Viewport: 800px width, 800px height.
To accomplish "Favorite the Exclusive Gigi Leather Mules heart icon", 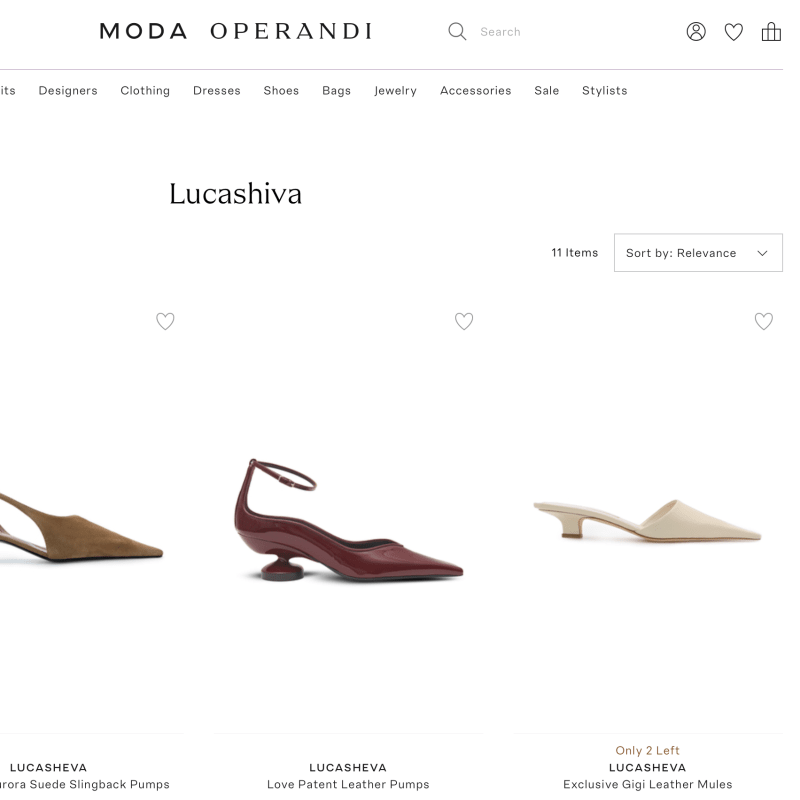I will (x=764, y=321).
